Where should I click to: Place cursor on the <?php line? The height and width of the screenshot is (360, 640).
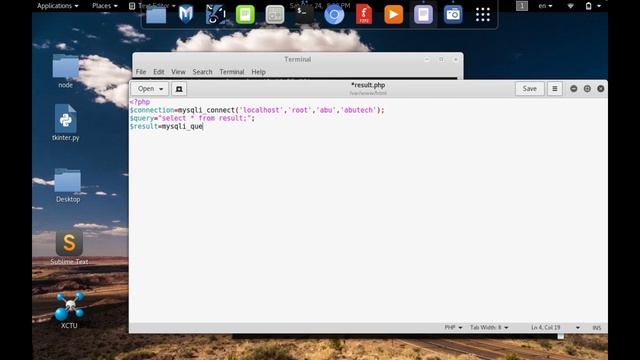tap(140, 102)
